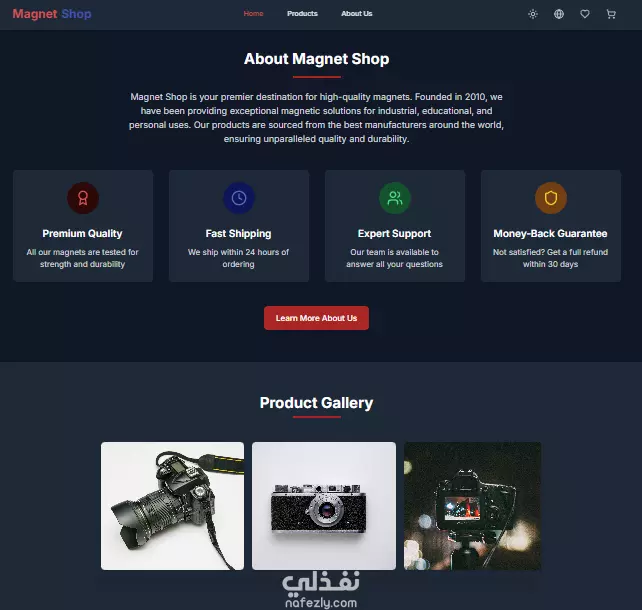Open the language globe icon
Screen dimensions: 642x610
[559, 14]
